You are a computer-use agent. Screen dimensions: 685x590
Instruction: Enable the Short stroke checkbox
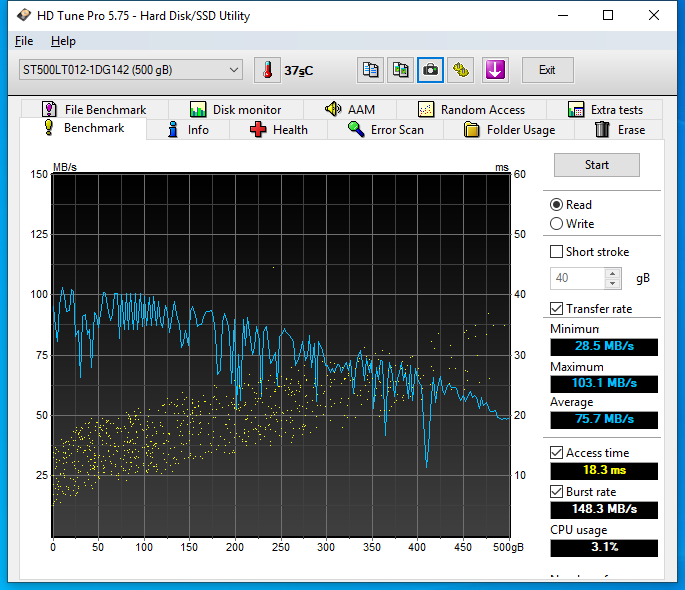[x=557, y=252]
